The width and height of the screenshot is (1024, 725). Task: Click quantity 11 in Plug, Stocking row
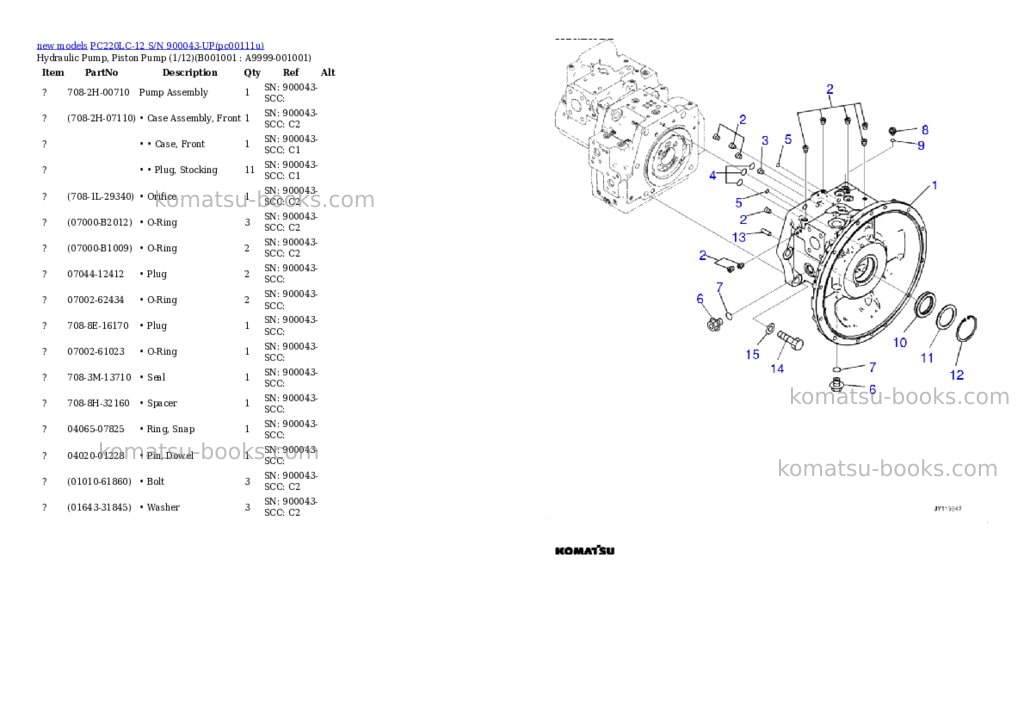pos(249,170)
